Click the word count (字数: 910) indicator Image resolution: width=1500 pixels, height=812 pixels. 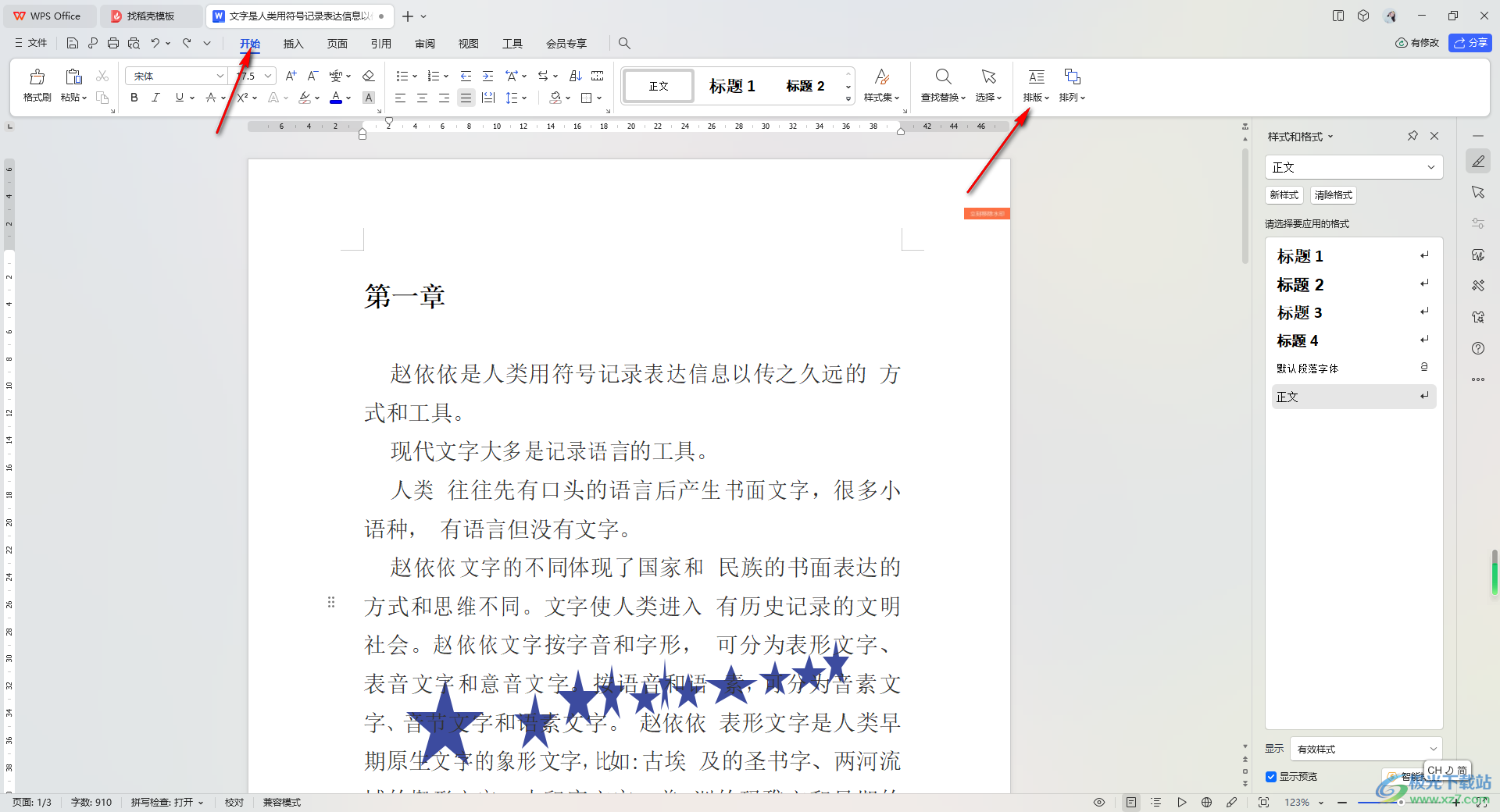tap(91, 802)
